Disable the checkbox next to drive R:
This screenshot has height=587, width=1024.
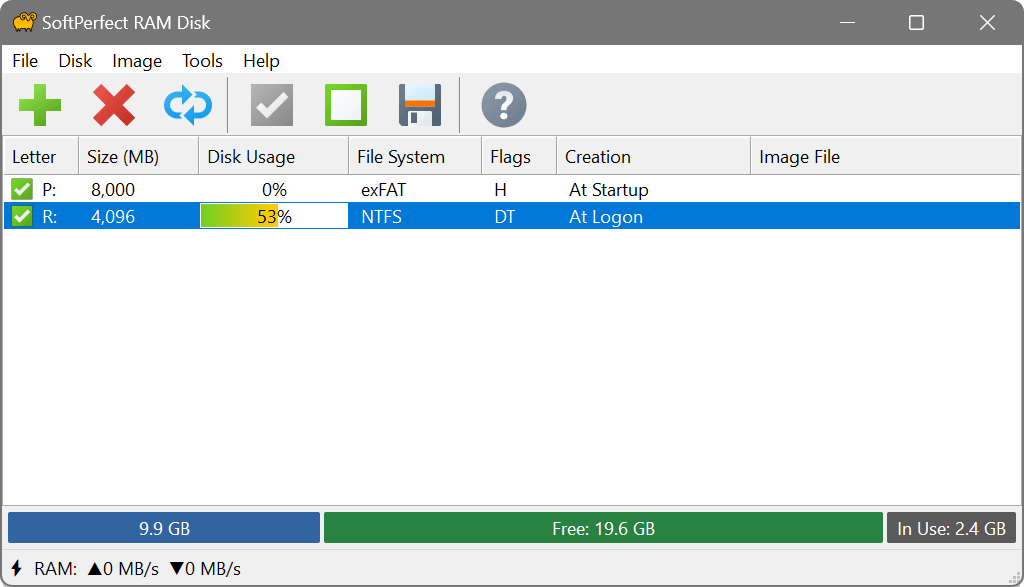click(21, 215)
